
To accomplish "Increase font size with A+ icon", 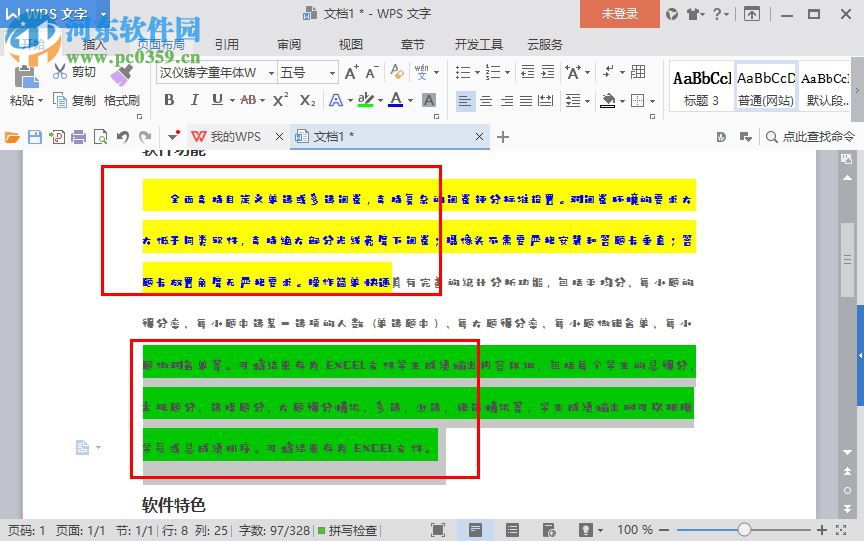I will (352, 72).
